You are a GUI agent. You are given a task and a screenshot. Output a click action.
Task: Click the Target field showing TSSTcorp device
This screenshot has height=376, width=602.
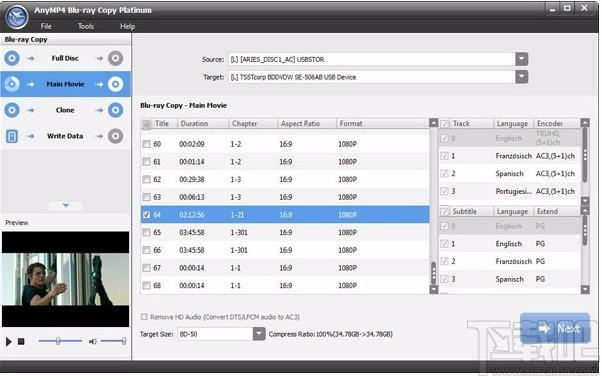(372, 77)
